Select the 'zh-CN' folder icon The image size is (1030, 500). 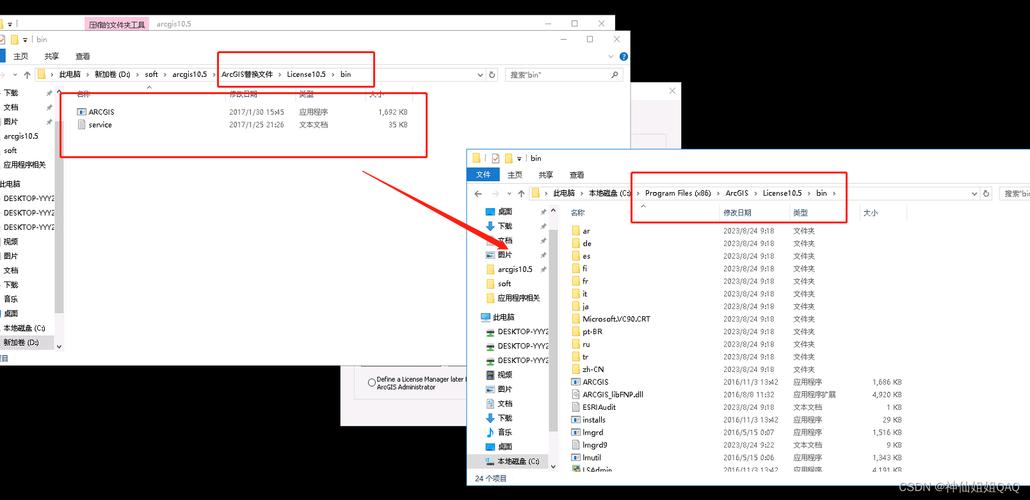point(576,369)
